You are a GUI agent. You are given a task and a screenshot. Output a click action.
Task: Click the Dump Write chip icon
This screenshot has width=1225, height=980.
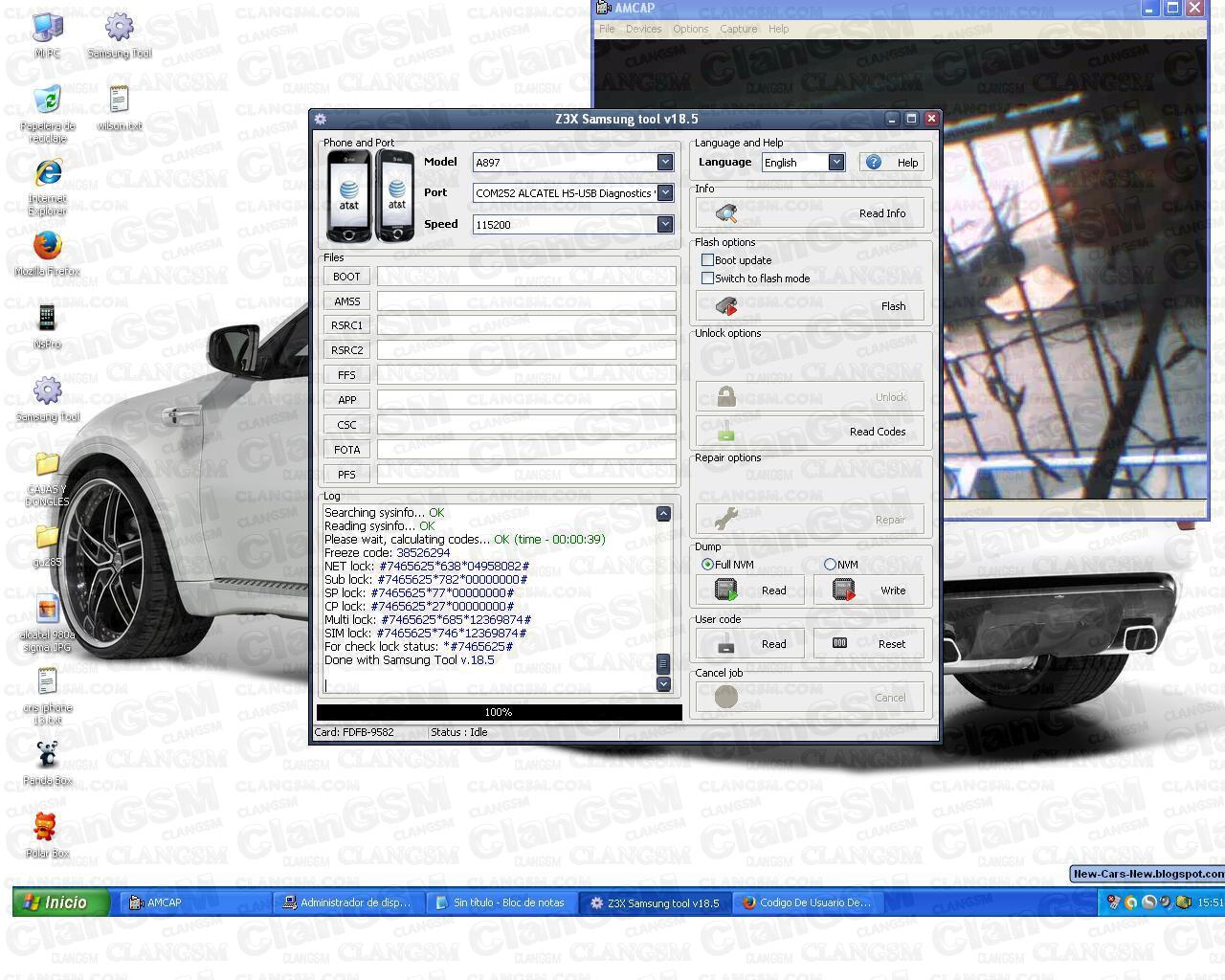(844, 590)
